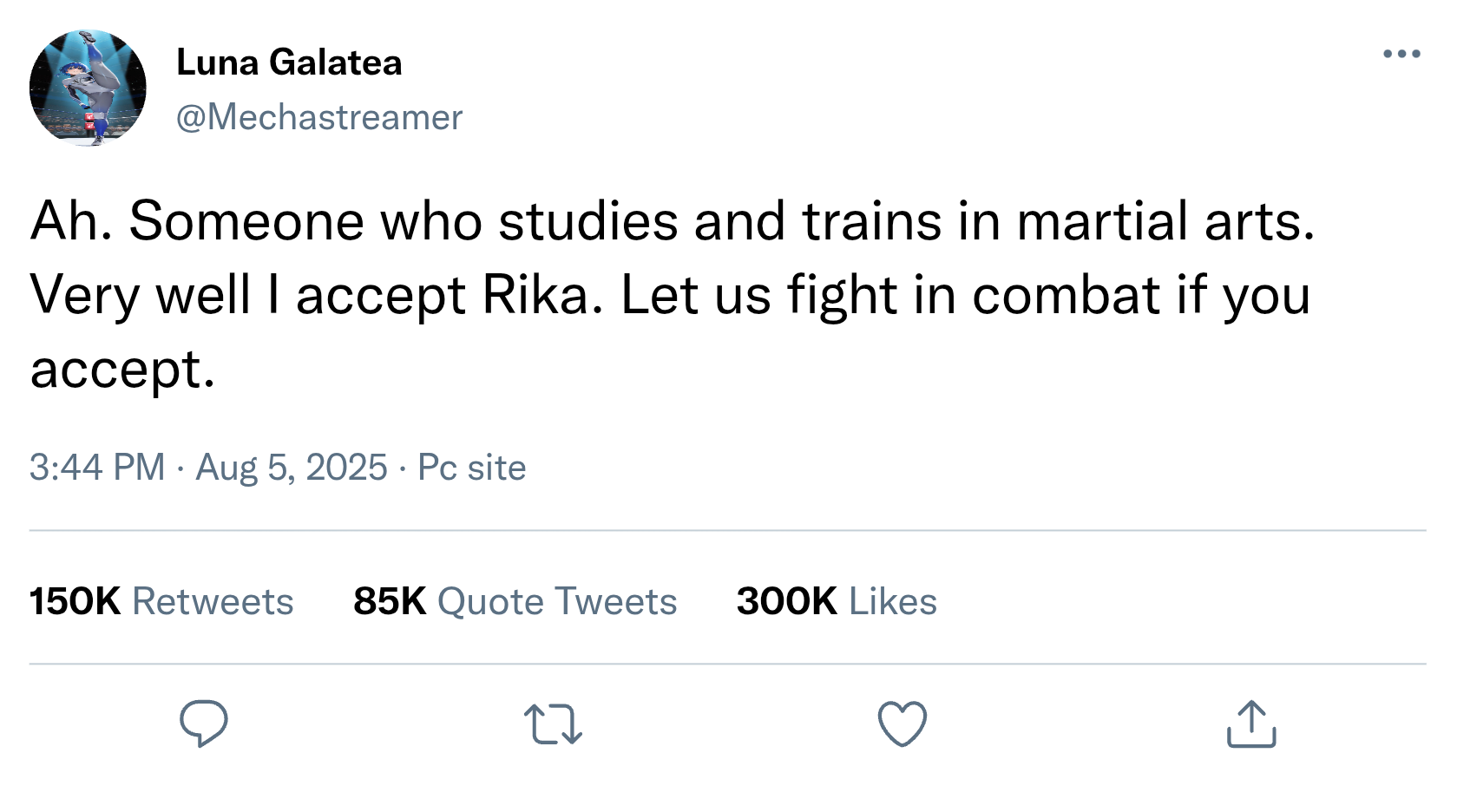The height and width of the screenshot is (812, 1457).
Task: Open the Likes label link
Action: pos(893,601)
